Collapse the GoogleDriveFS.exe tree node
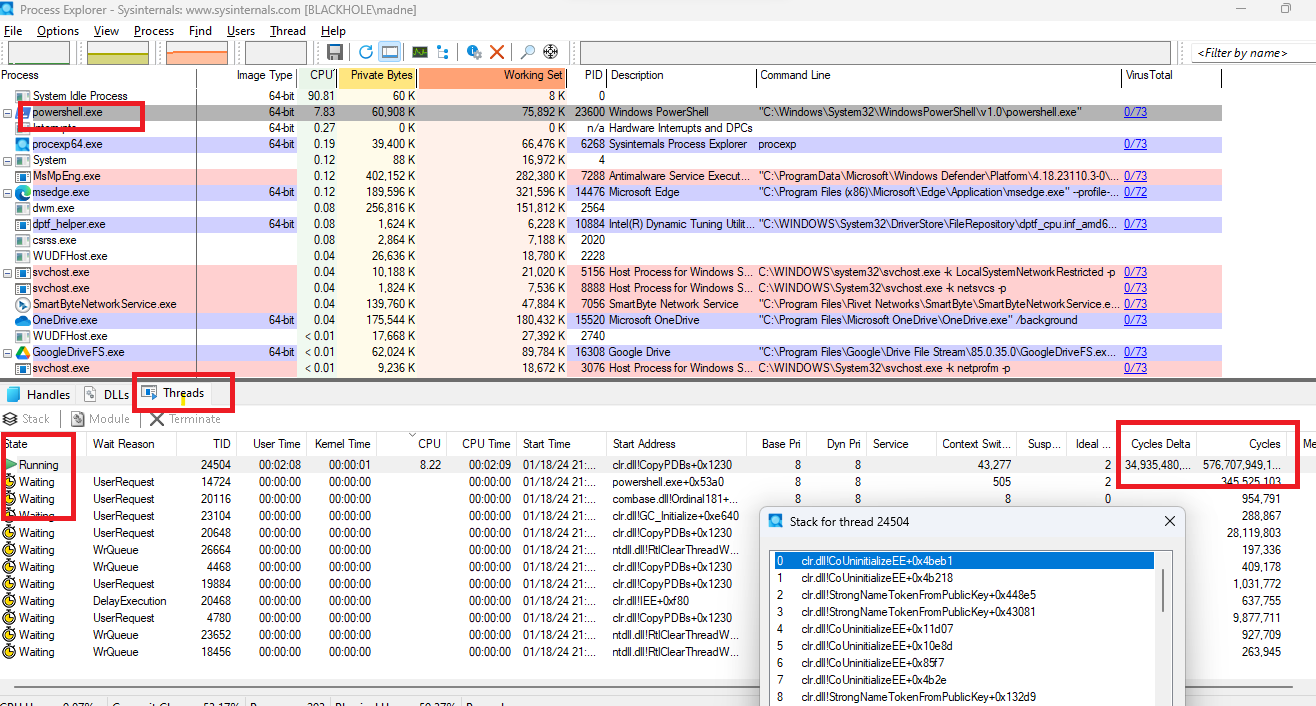 [8, 352]
